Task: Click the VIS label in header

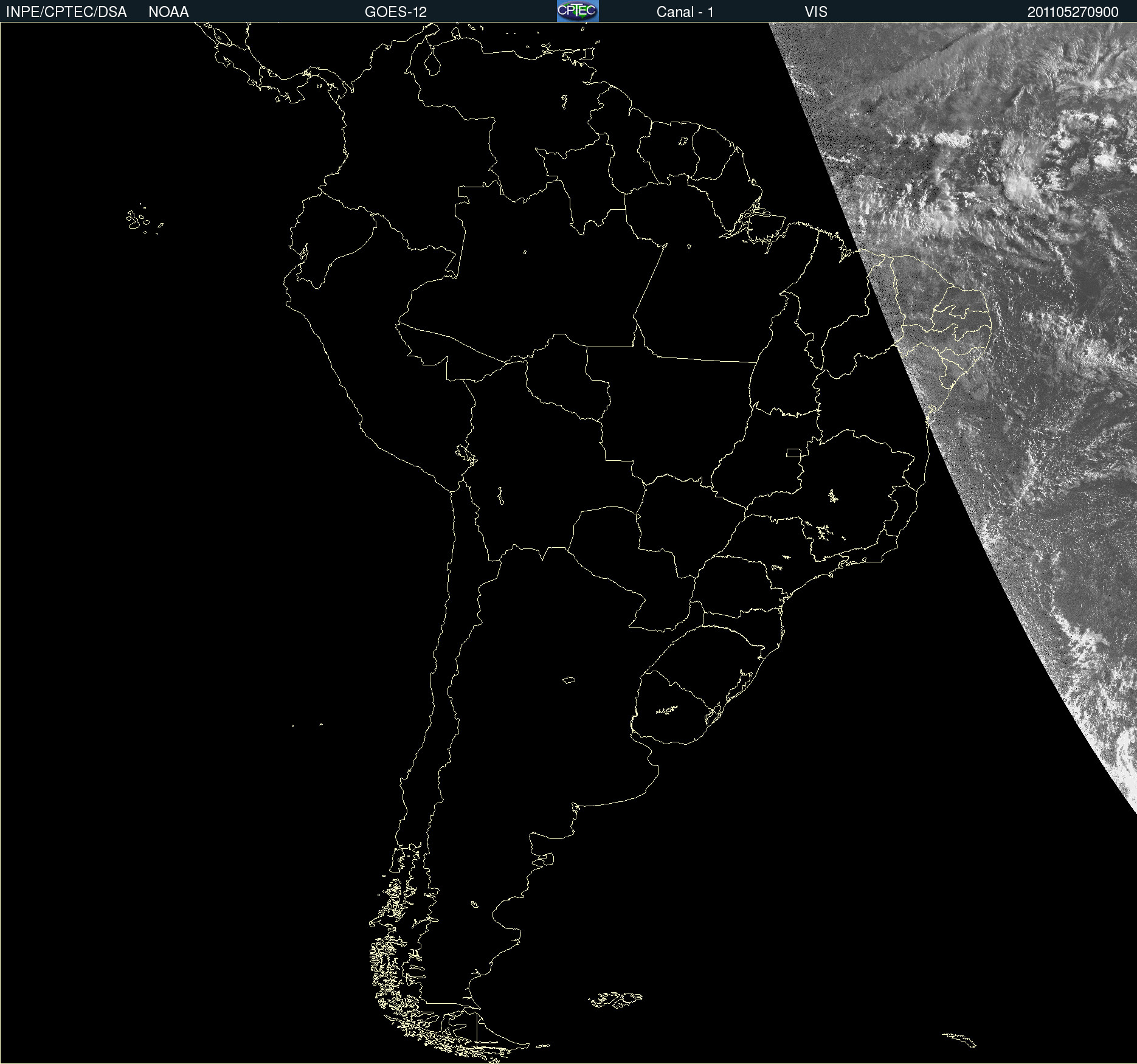Action: (x=816, y=12)
